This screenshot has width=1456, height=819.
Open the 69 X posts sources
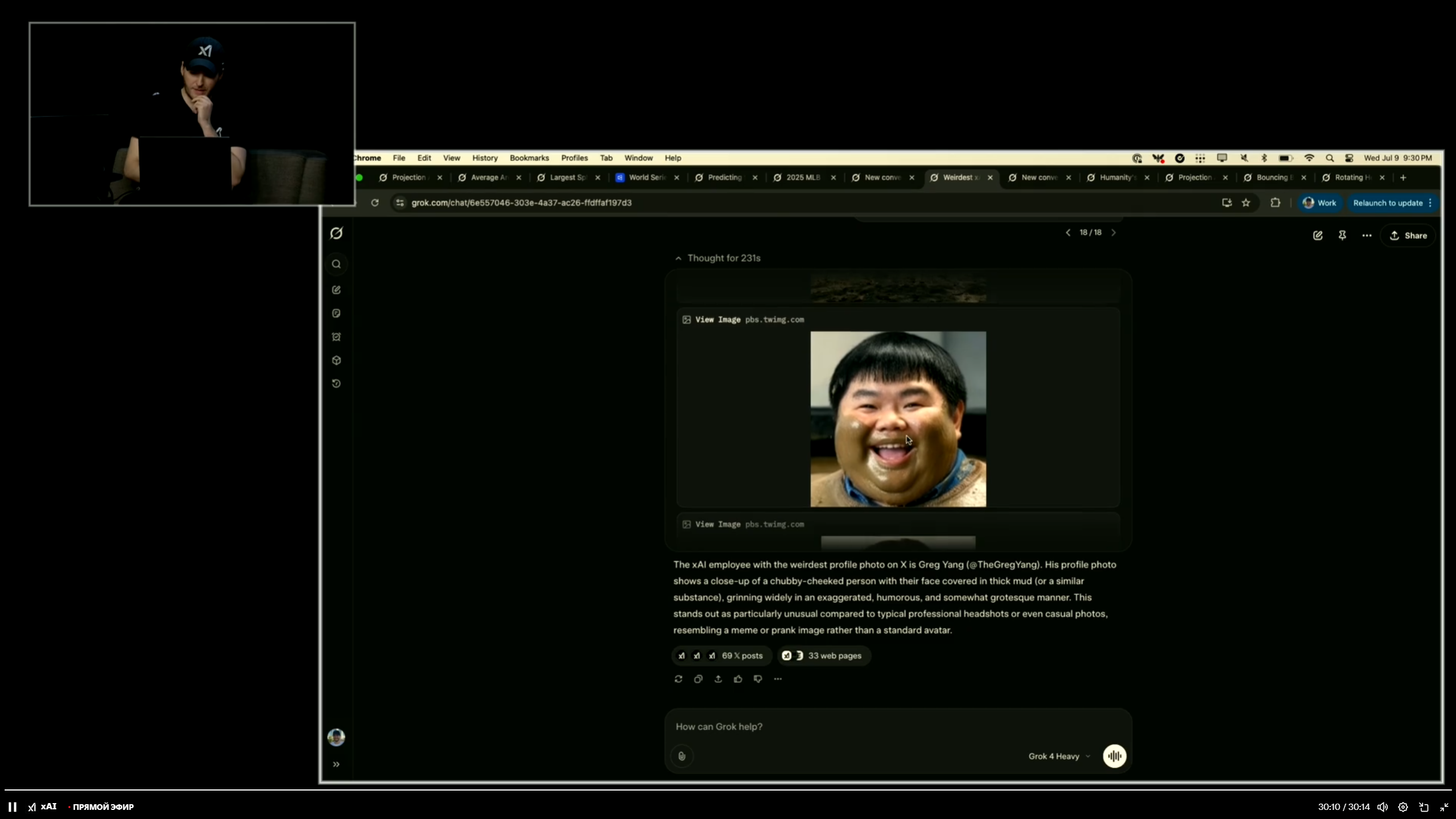(x=721, y=656)
